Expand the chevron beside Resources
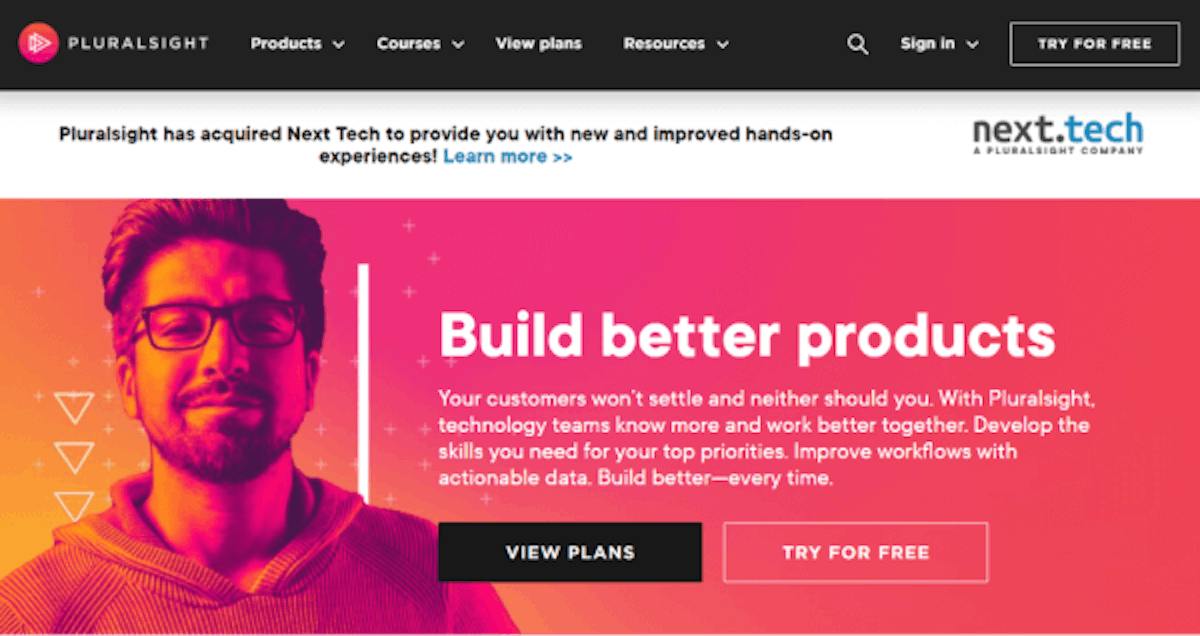 [723, 45]
